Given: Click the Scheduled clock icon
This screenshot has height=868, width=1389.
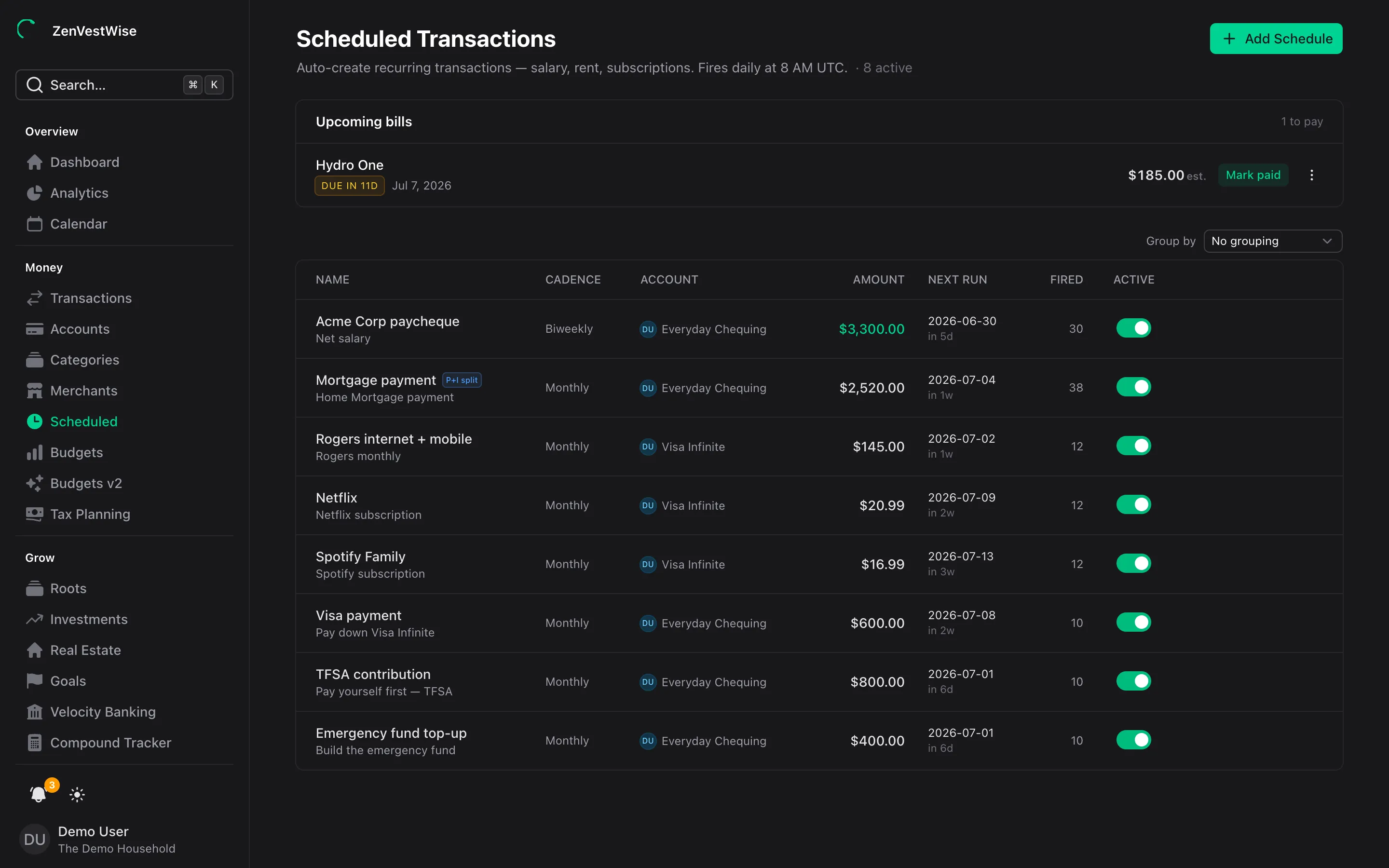Looking at the screenshot, I should tap(34, 421).
